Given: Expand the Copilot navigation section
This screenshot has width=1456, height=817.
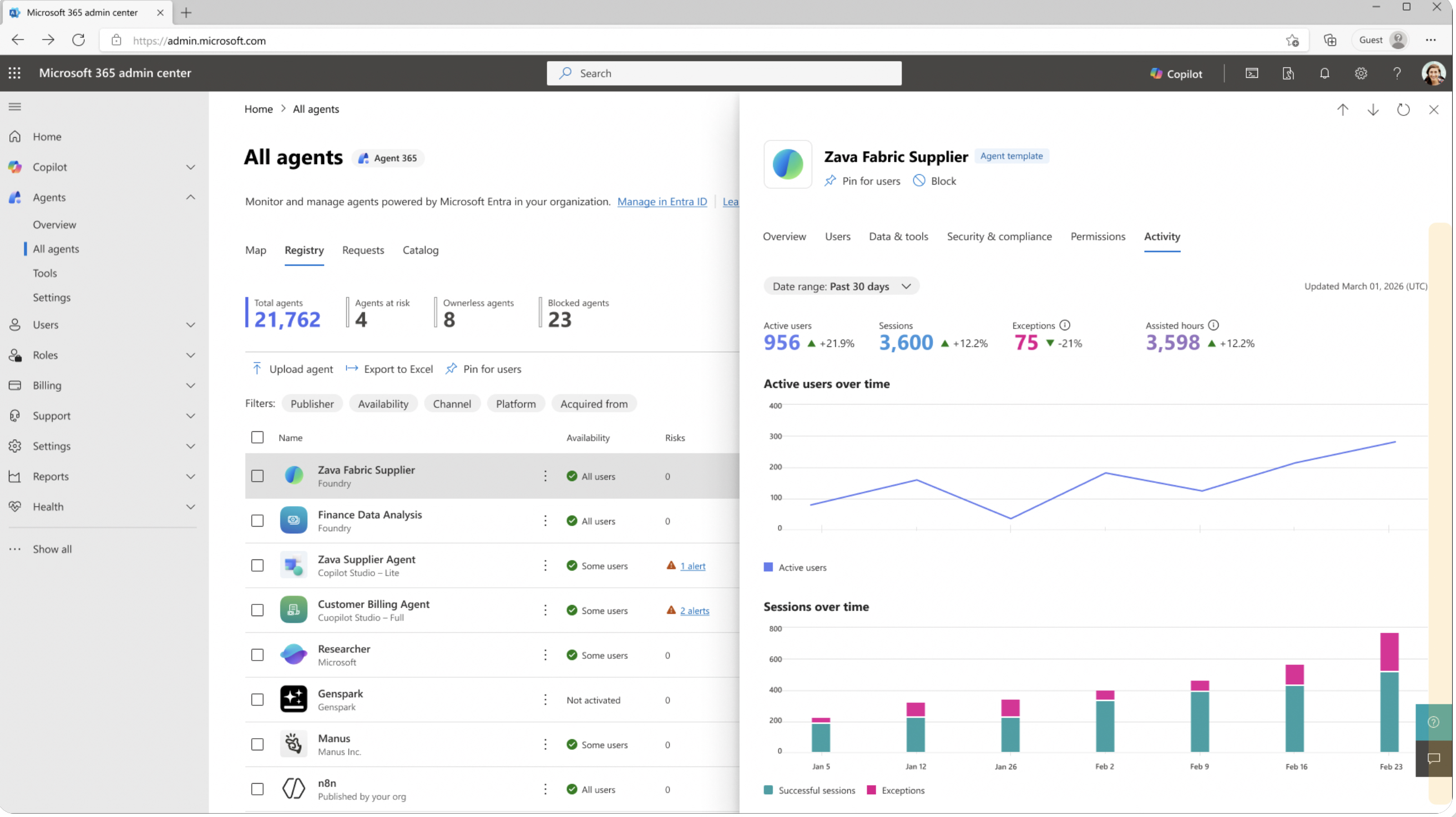Looking at the screenshot, I should [x=190, y=168].
